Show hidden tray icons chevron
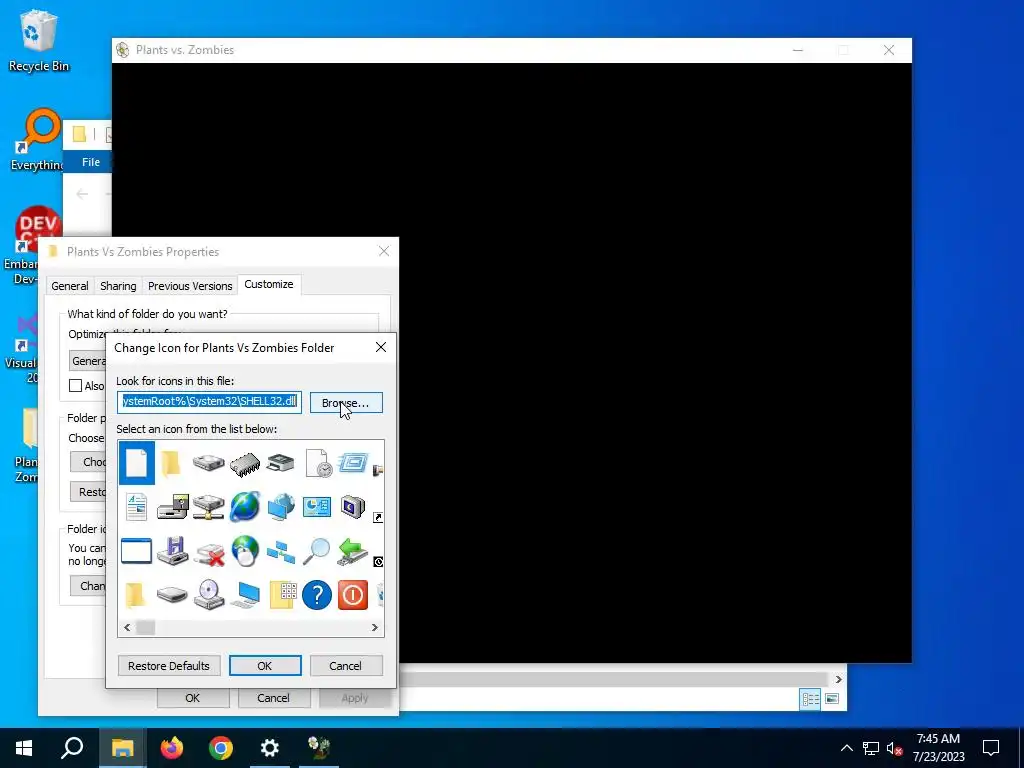 point(846,748)
